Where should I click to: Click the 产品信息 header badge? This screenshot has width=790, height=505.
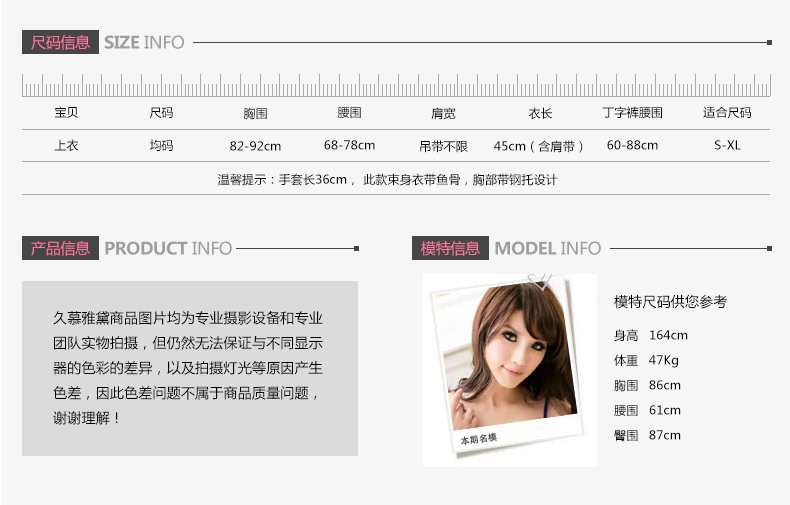[x=60, y=248]
